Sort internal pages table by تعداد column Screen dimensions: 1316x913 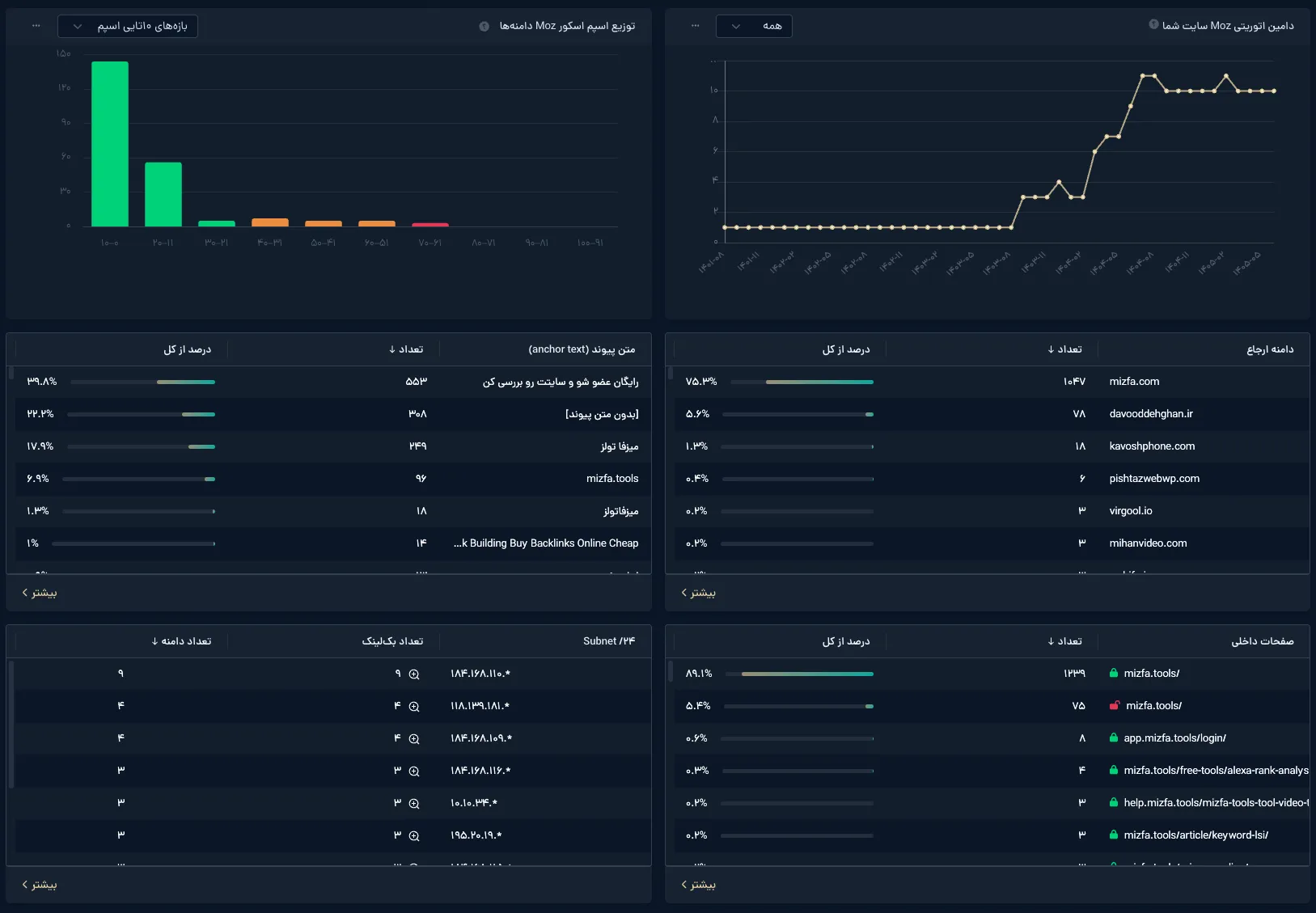[x=1064, y=641]
